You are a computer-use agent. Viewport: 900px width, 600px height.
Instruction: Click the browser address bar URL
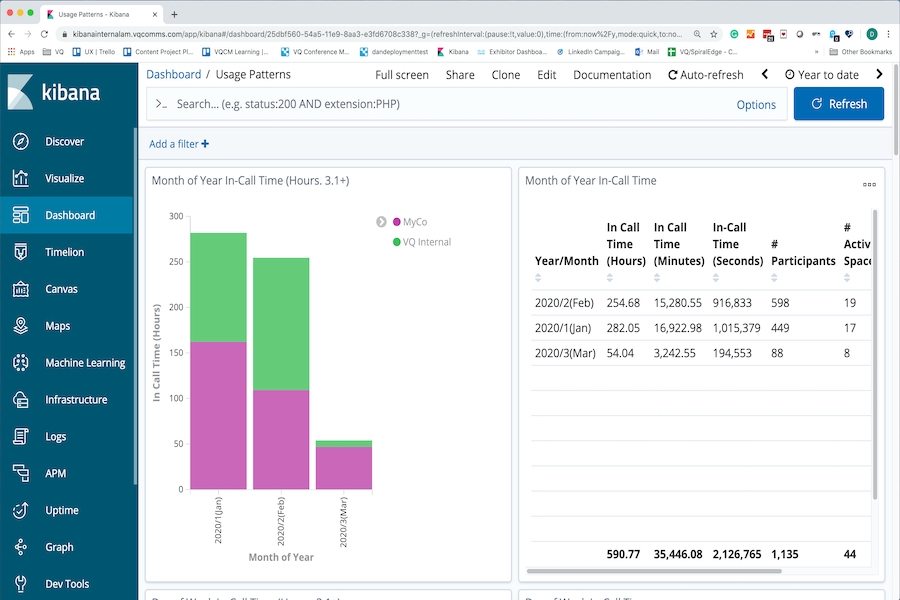click(377, 34)
